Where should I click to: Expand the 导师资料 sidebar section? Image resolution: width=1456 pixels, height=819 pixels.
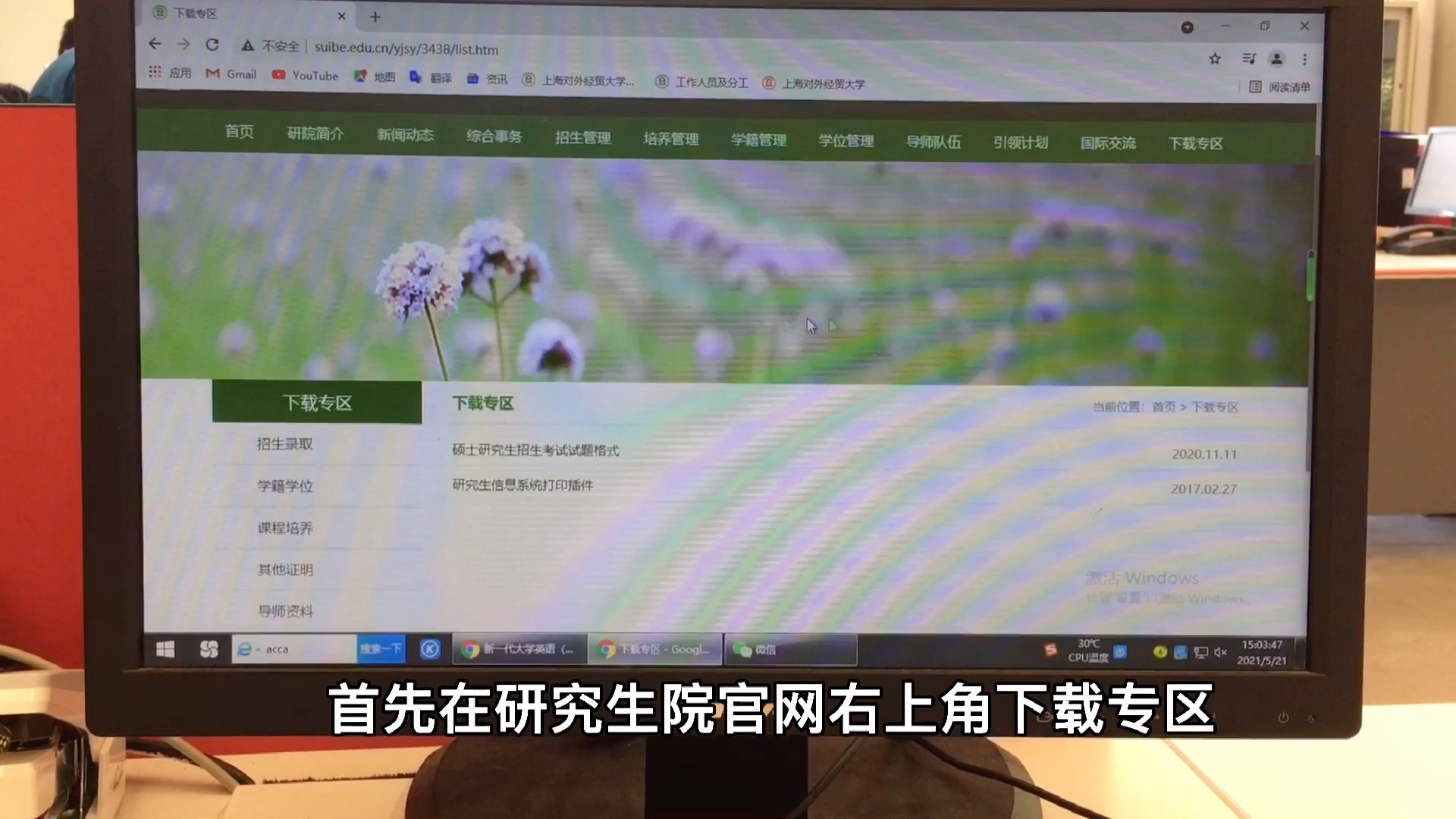287,611
